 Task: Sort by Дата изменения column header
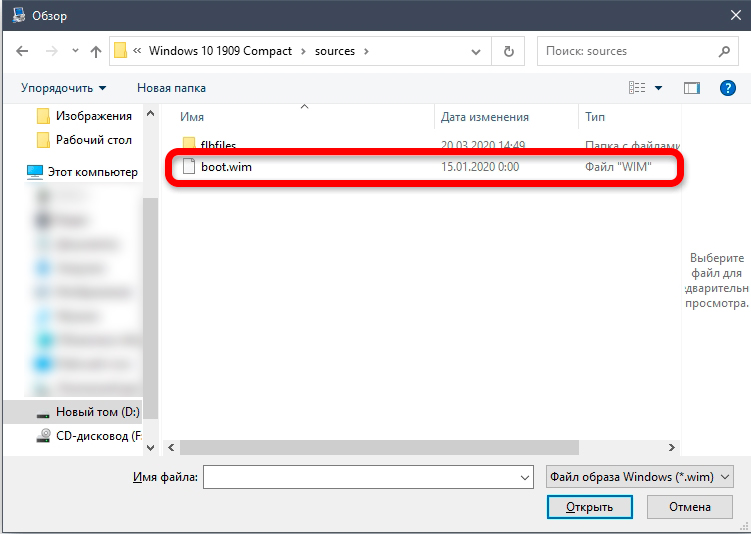point(485,117)
